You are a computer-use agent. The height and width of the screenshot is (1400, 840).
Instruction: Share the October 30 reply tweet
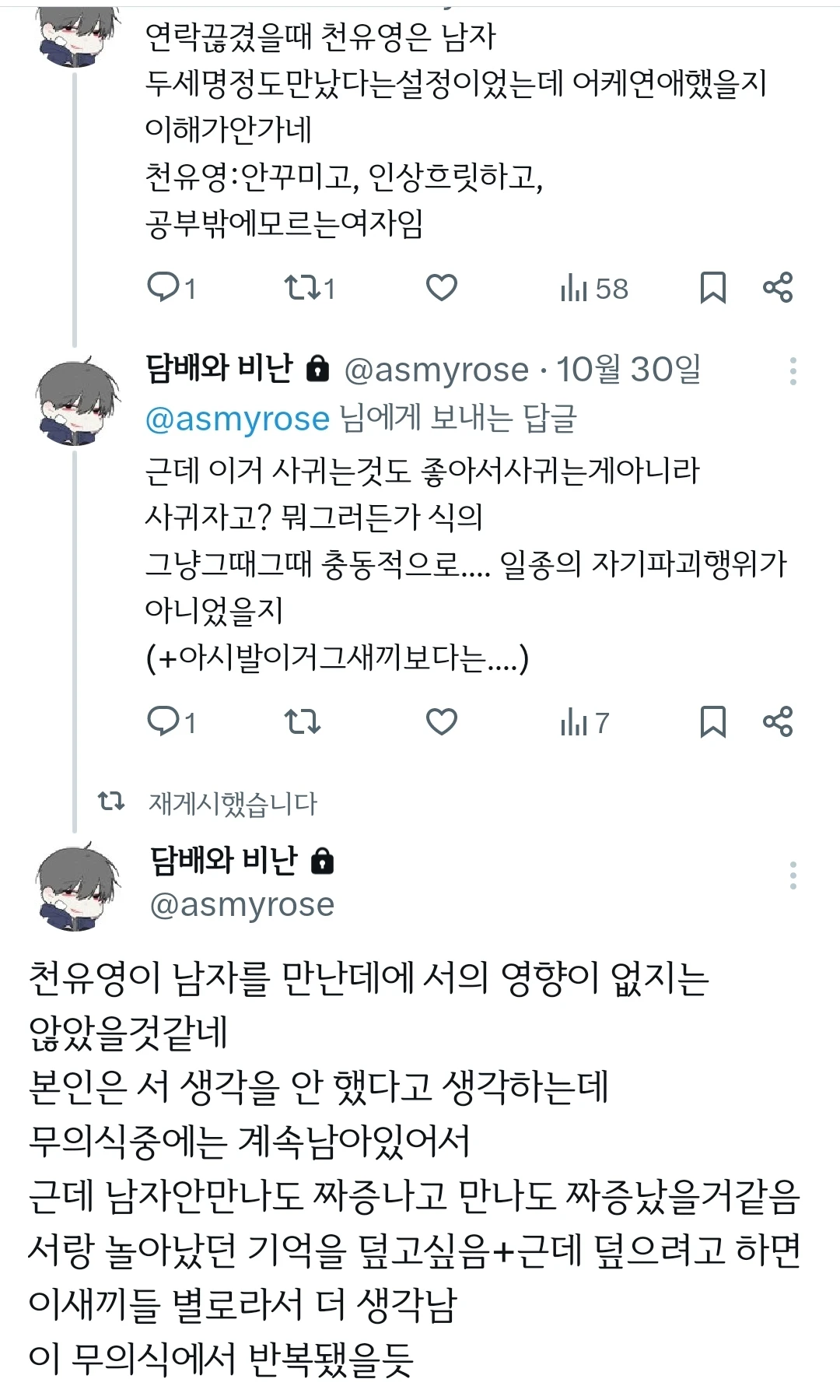(x=777, y=722)
